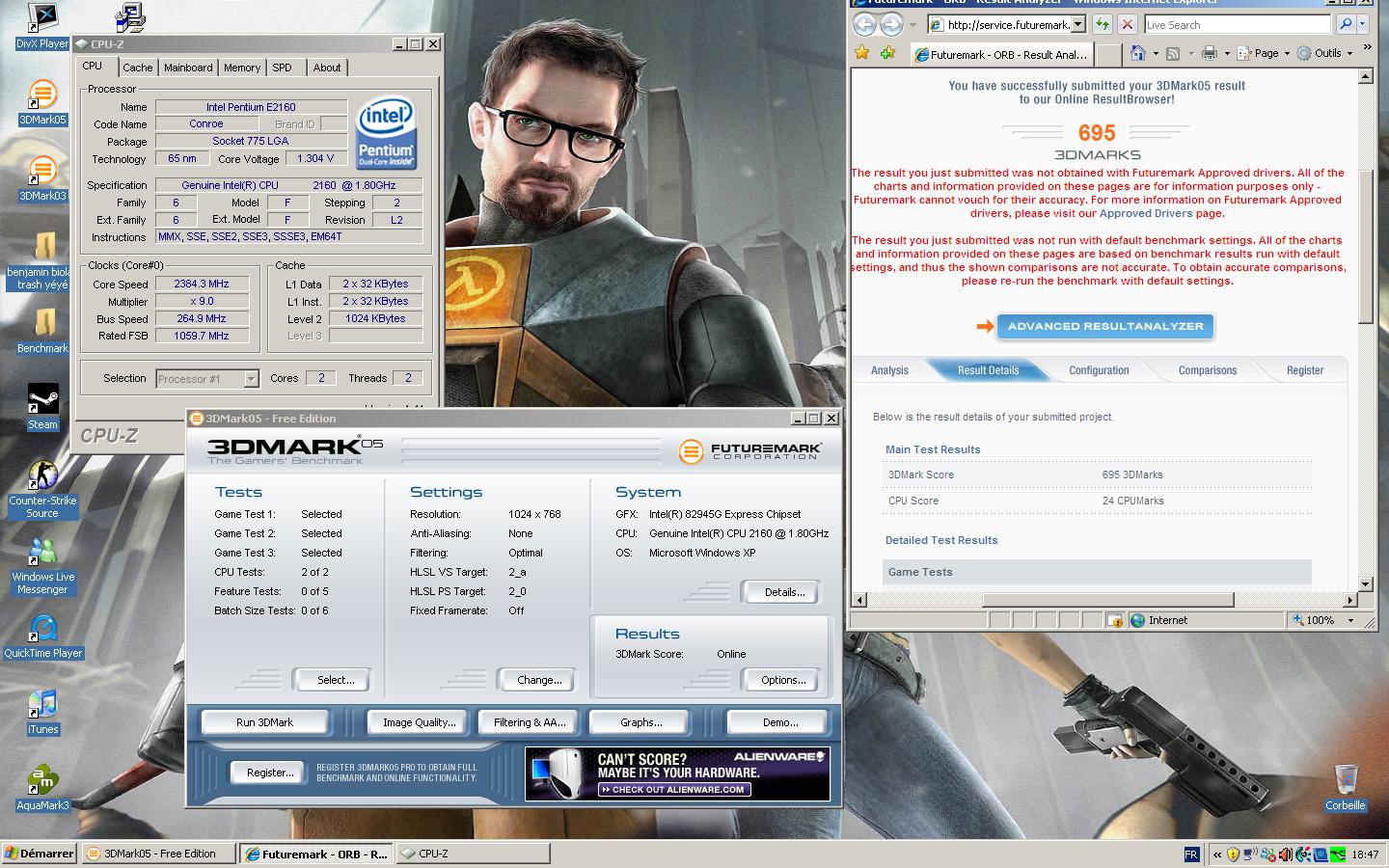Viewport: 1389px width, 868px height.
Task: Click the Advanced ResultAnalyzer button
Action: [x=1105, y=326]
